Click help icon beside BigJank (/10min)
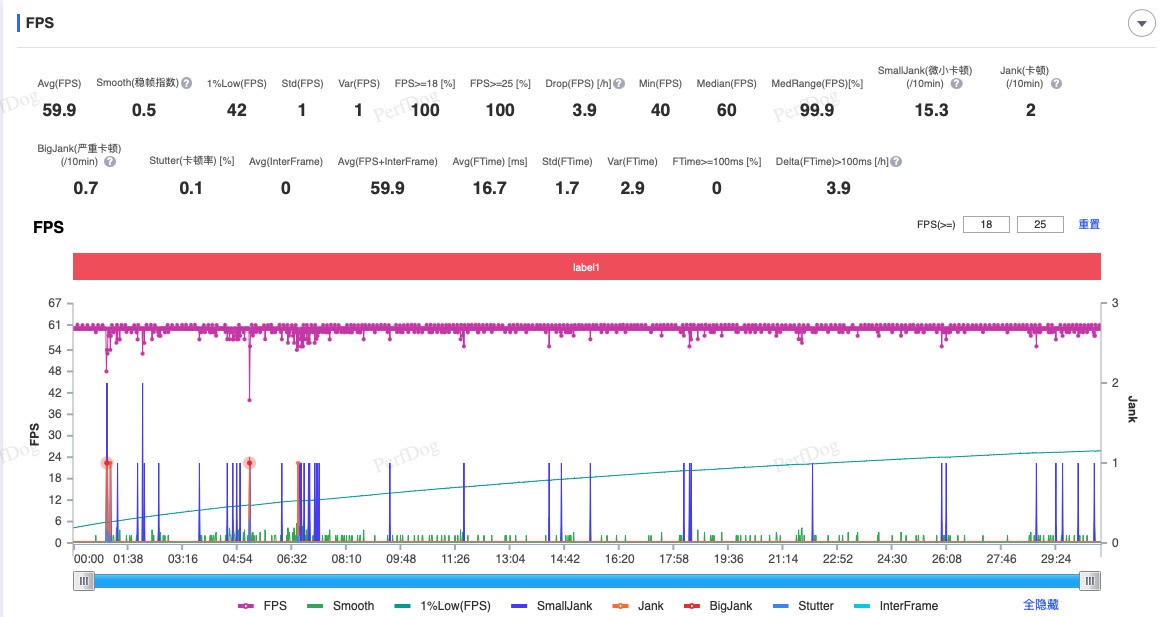The width and height of the screenshot is (1171, 617). [110, 161]
